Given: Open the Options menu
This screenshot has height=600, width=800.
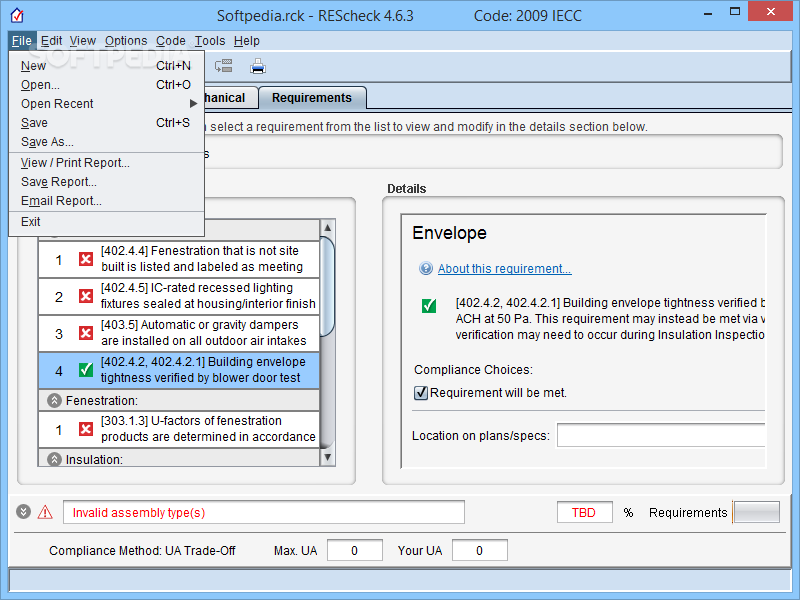Looking at the screenshot, I should (x=126, y=41).
